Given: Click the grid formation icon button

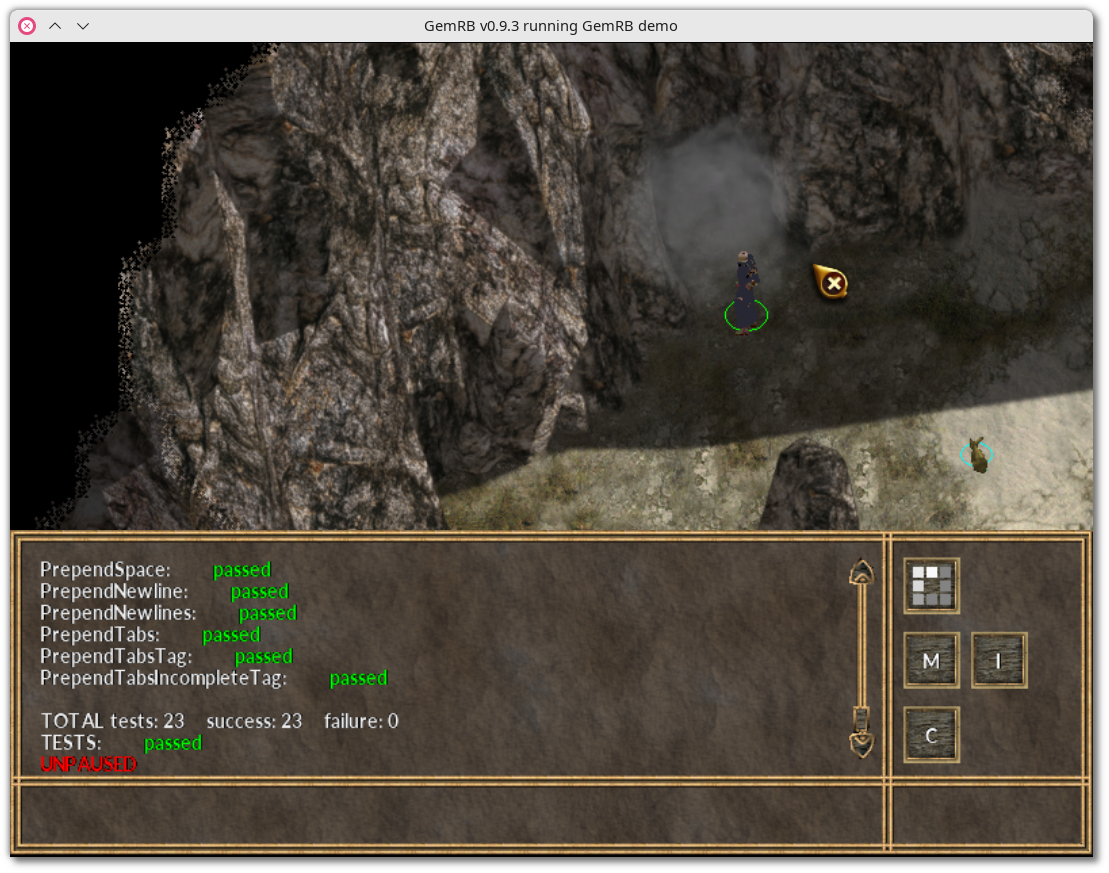Looking at the screenshot, I should pyautogui.click(x=931, y=586).
